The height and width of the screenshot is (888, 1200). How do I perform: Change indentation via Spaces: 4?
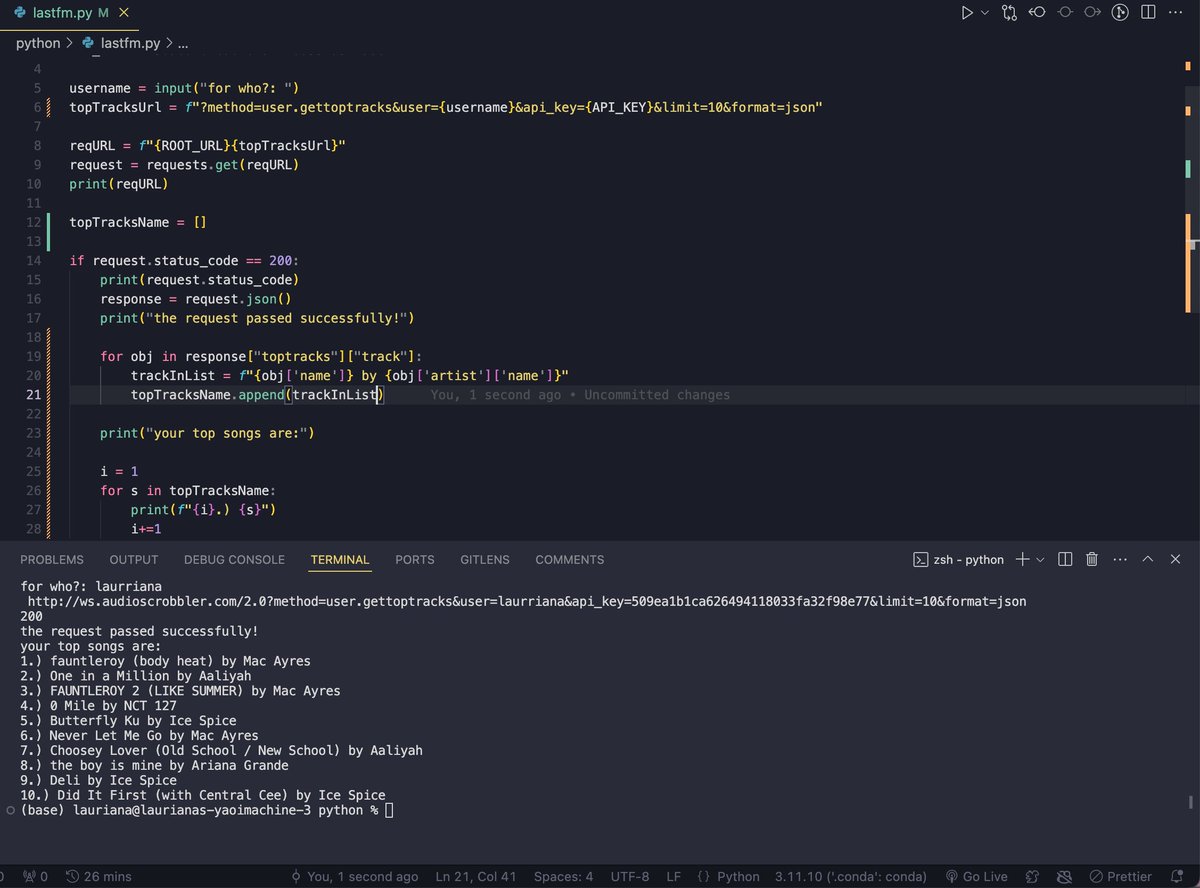point(563,877)
